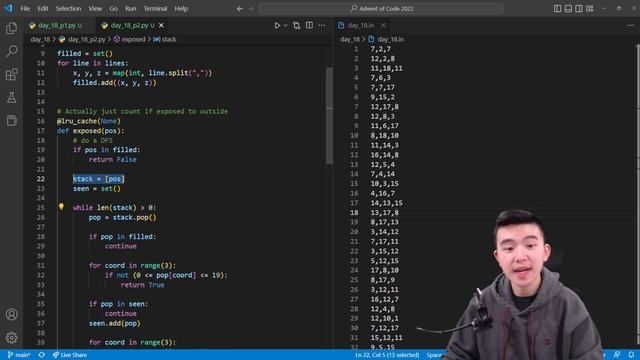Click the Advent of Code 2022 command center

pos(381,9)
